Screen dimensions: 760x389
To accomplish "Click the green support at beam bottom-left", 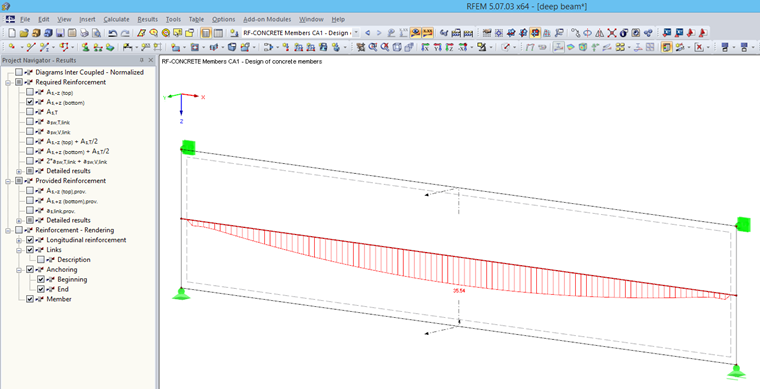I will coord(182,294).
